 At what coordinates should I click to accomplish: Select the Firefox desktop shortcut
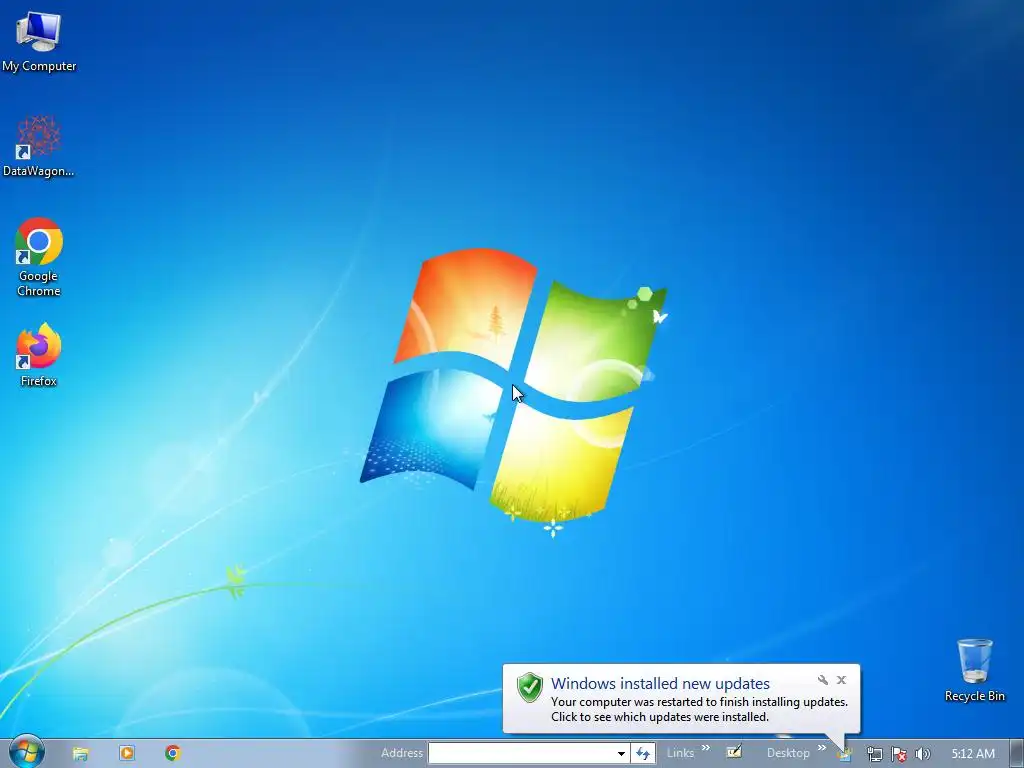pyautogui.click(x=39, y=355)
